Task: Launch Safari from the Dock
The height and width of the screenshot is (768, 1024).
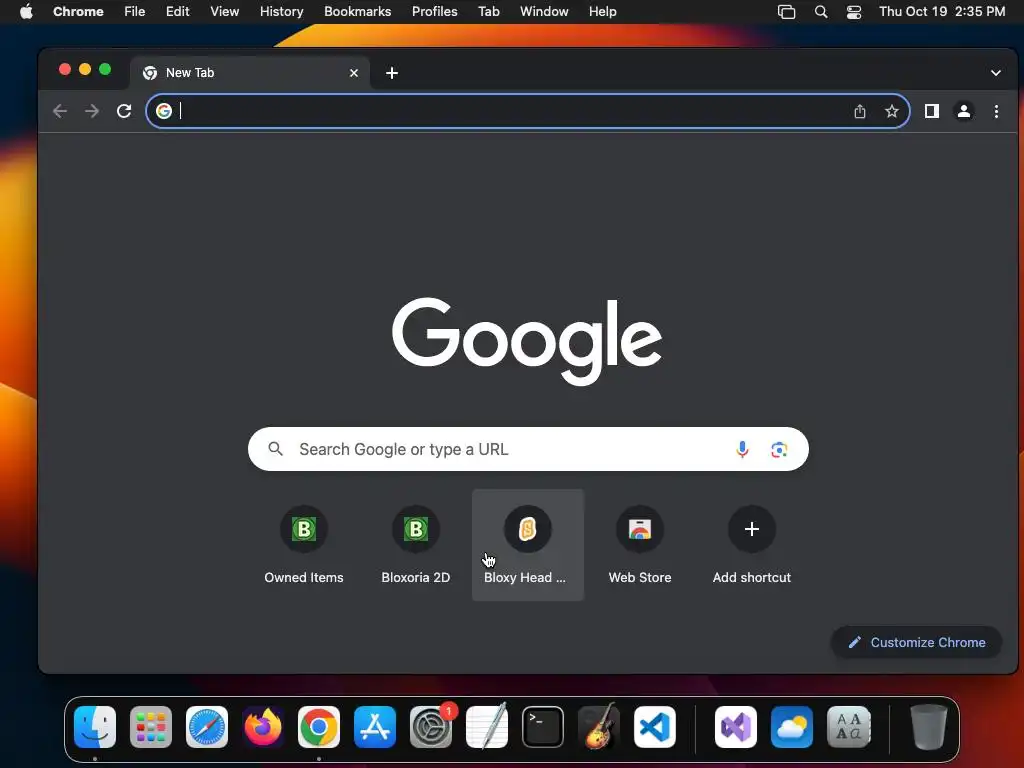Action: click(x=207, y=727)
